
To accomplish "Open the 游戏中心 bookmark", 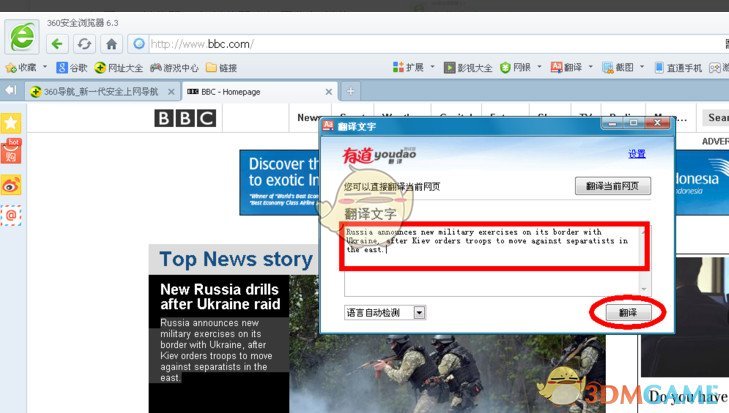I will [x=174, y=68].
